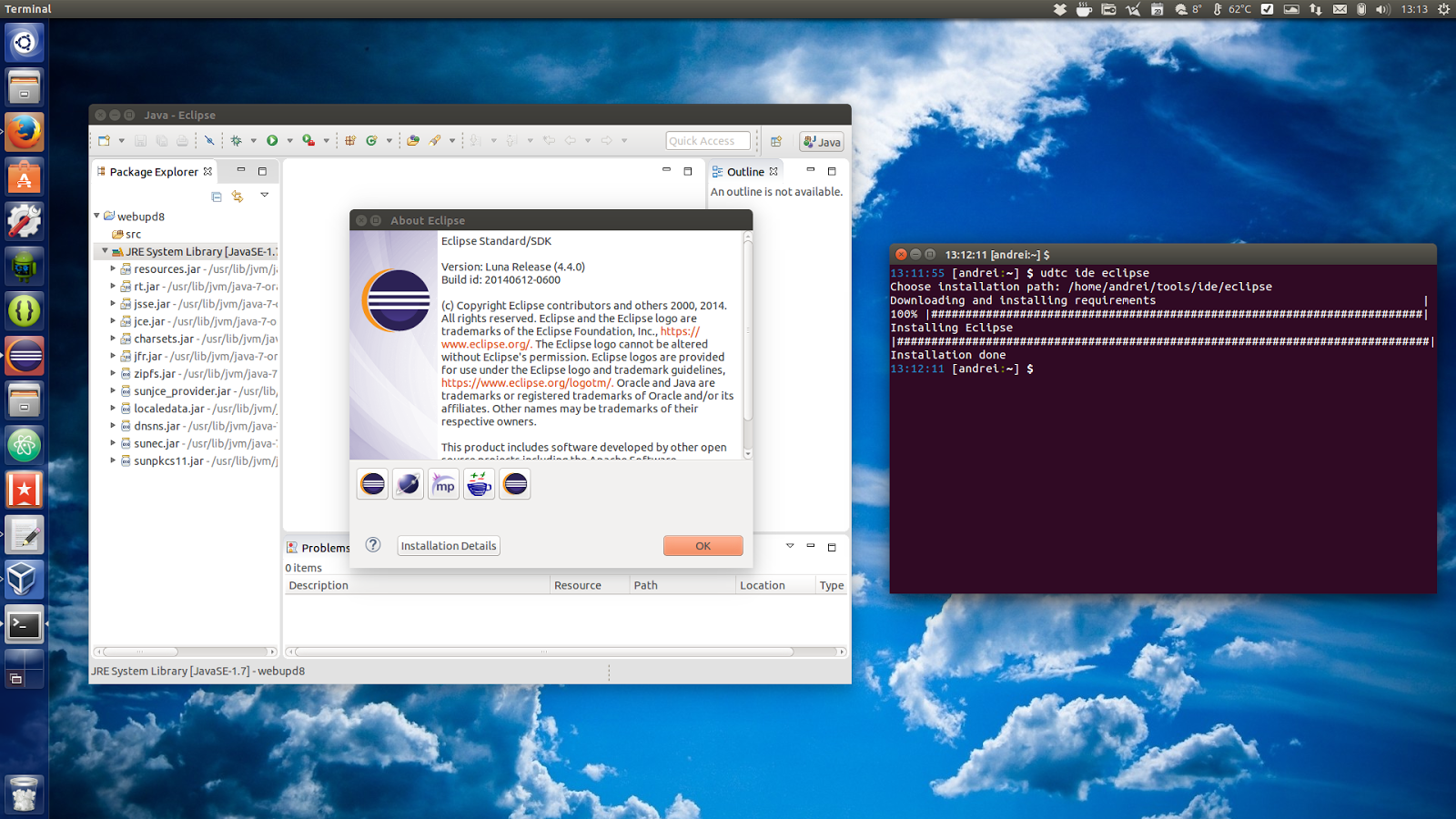
Task: Select jsse.jar in Package Explorer
Action: (199, 304)
